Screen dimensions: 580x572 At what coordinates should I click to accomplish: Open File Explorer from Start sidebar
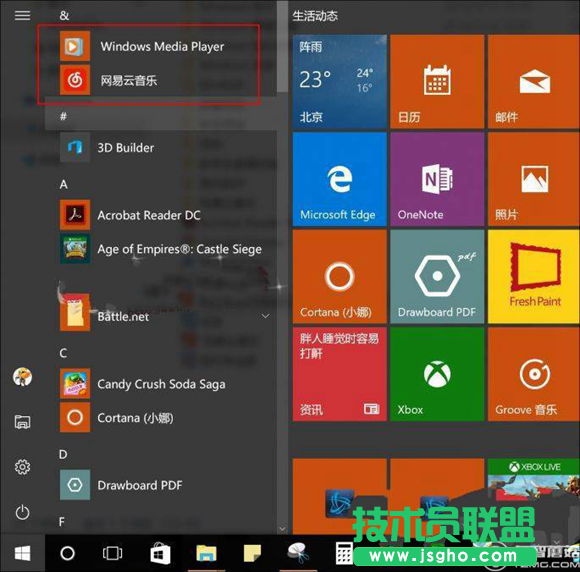(x=22, y=422)
